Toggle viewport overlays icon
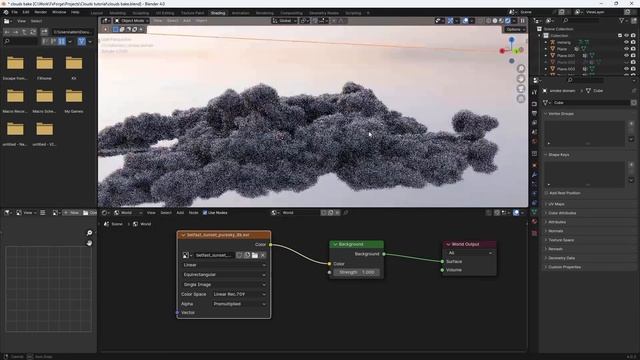Screen dimensions: 640x360 pyautogui.click(x=465, y=20)
